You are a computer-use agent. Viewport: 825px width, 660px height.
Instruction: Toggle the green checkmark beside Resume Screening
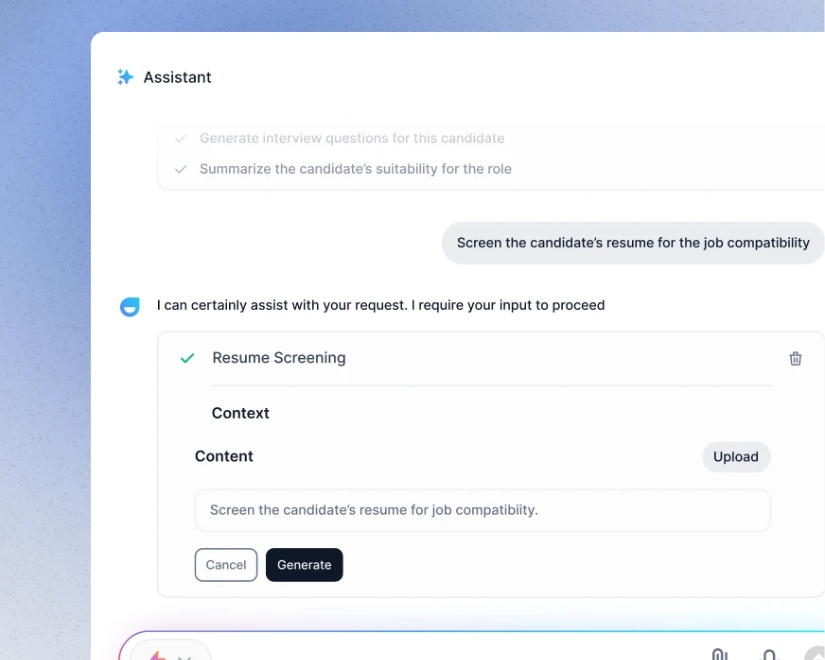[x=187, y=358]
